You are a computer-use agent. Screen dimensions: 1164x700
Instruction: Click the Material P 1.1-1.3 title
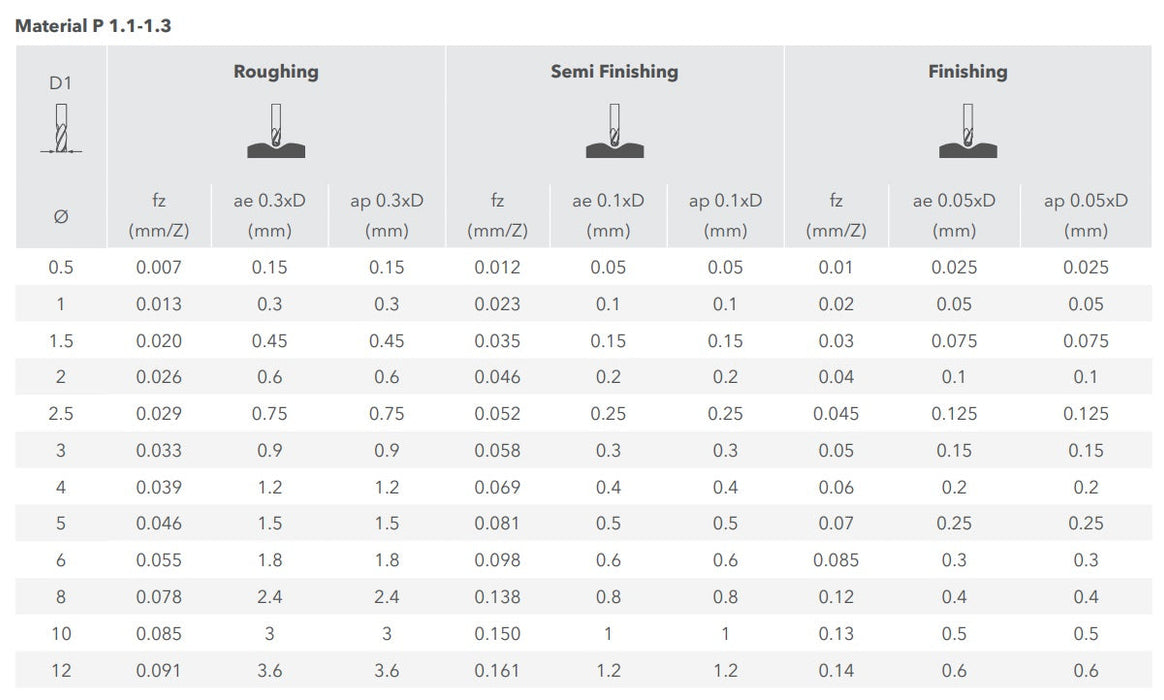(94, 26)
